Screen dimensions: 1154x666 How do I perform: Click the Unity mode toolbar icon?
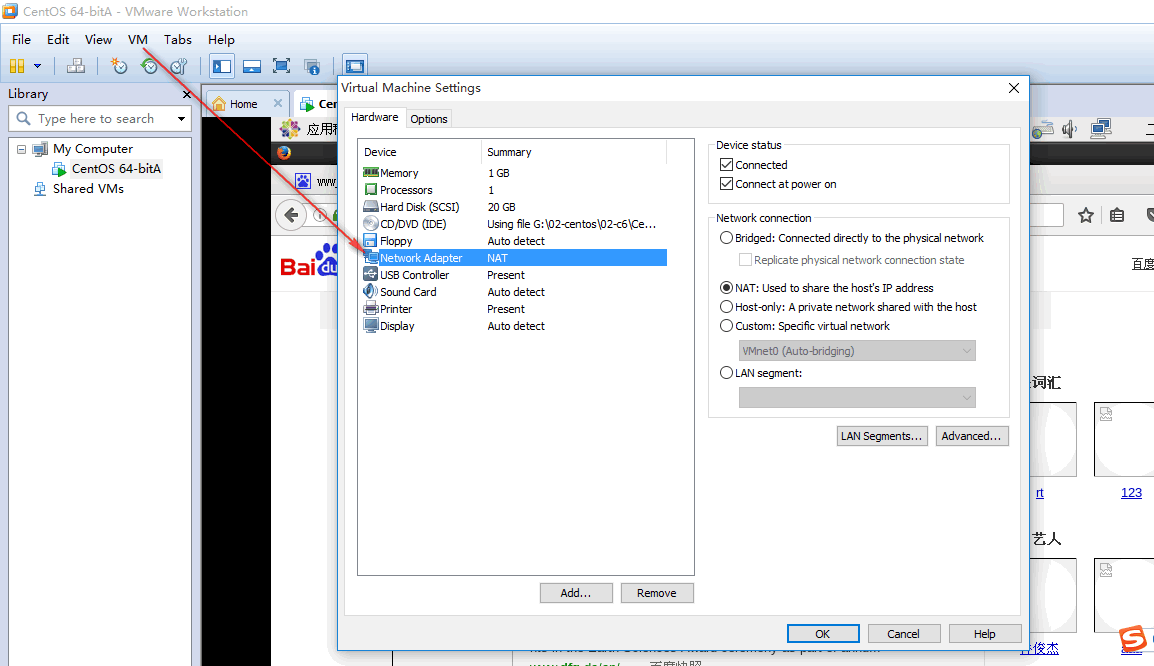click(312, 66)
